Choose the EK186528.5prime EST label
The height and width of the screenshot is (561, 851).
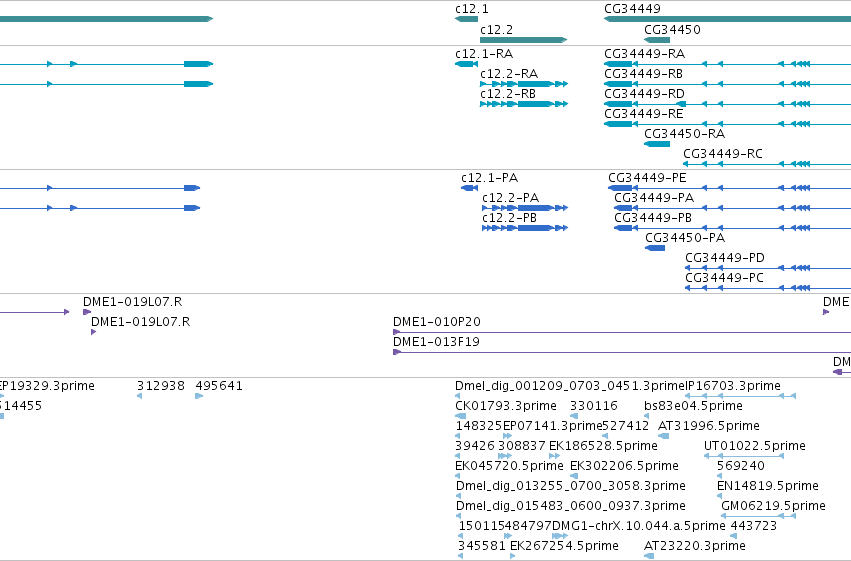click(604, 447)
